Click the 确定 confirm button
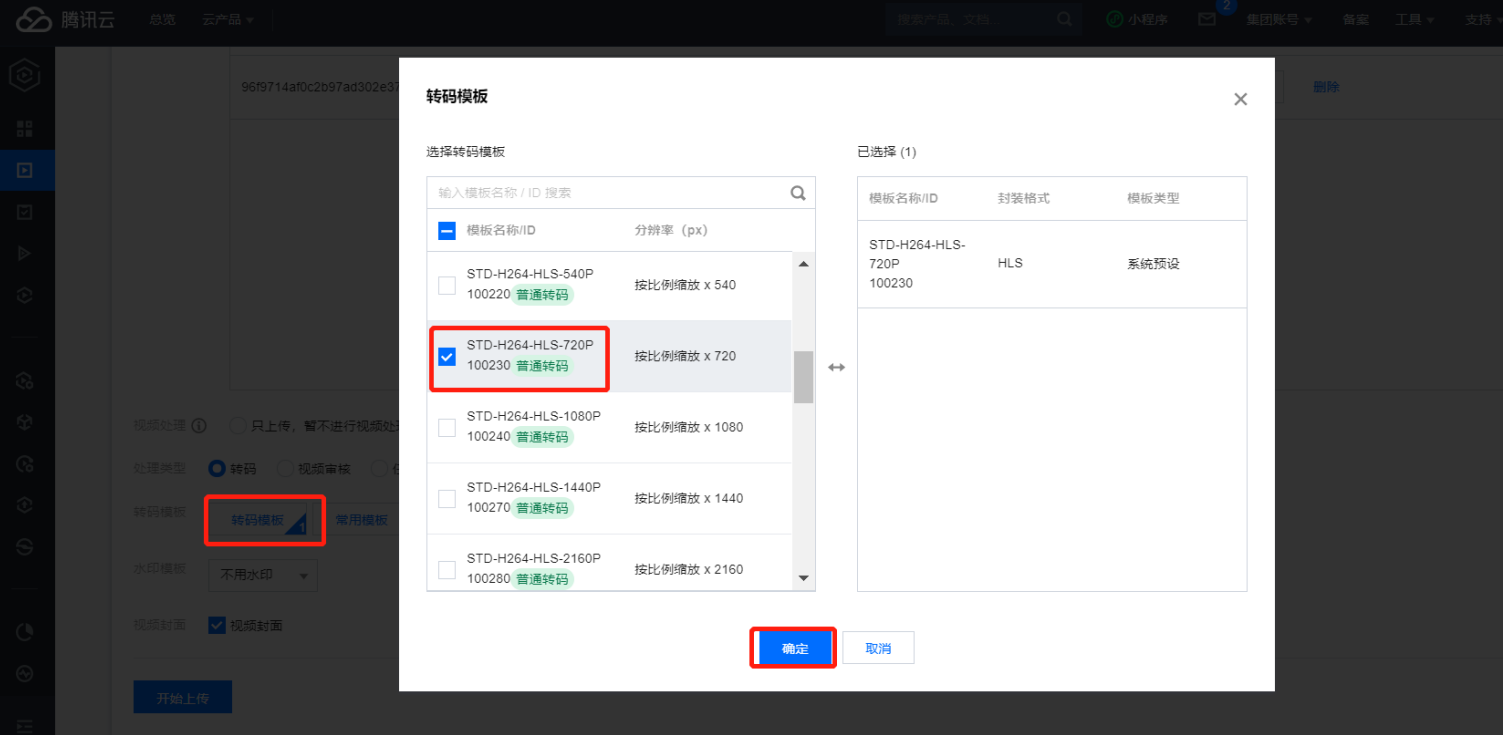1503x735 pixels. click(x=795, y=648)
